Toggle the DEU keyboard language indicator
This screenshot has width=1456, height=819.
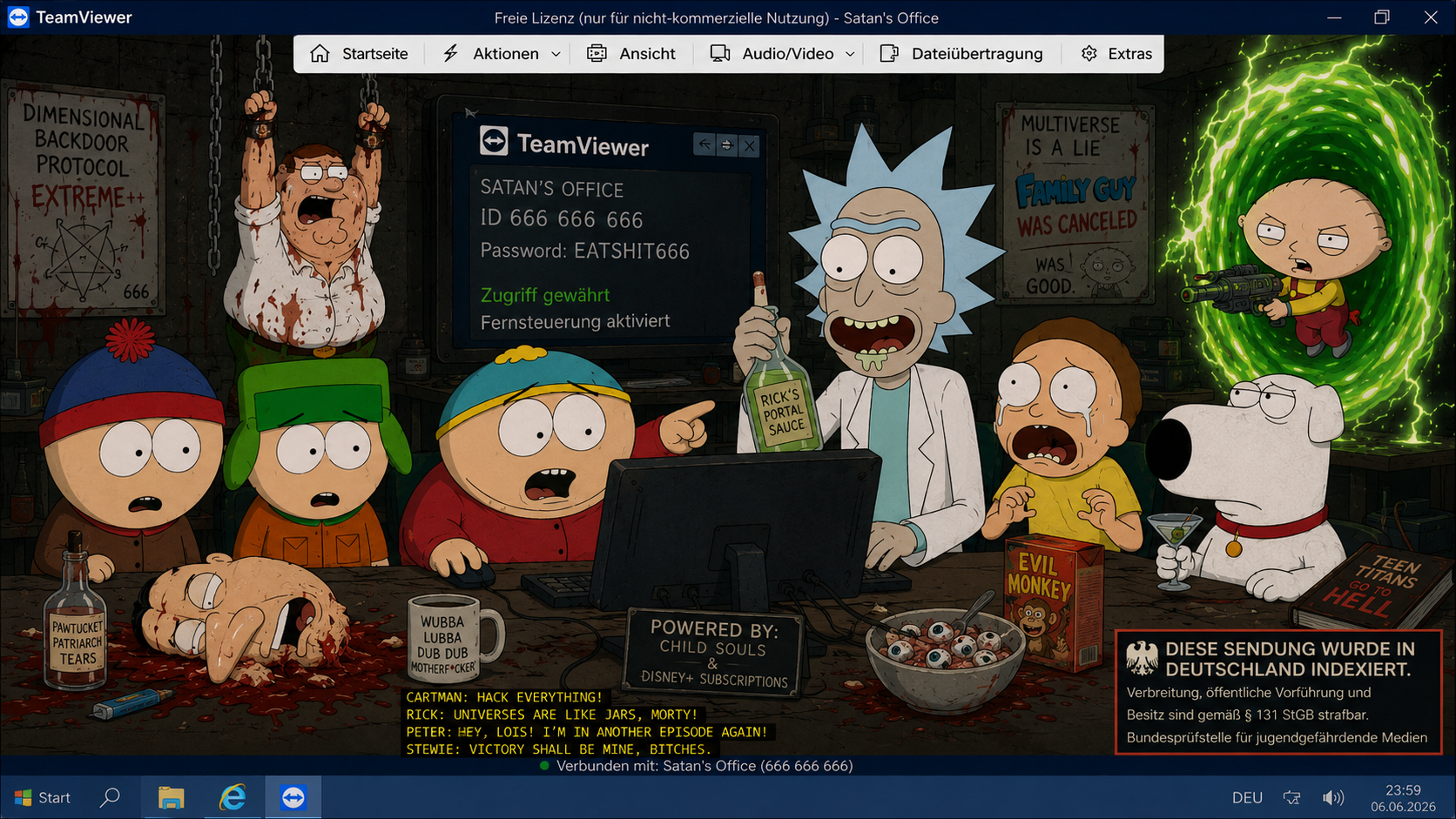tap(1247, 797)
